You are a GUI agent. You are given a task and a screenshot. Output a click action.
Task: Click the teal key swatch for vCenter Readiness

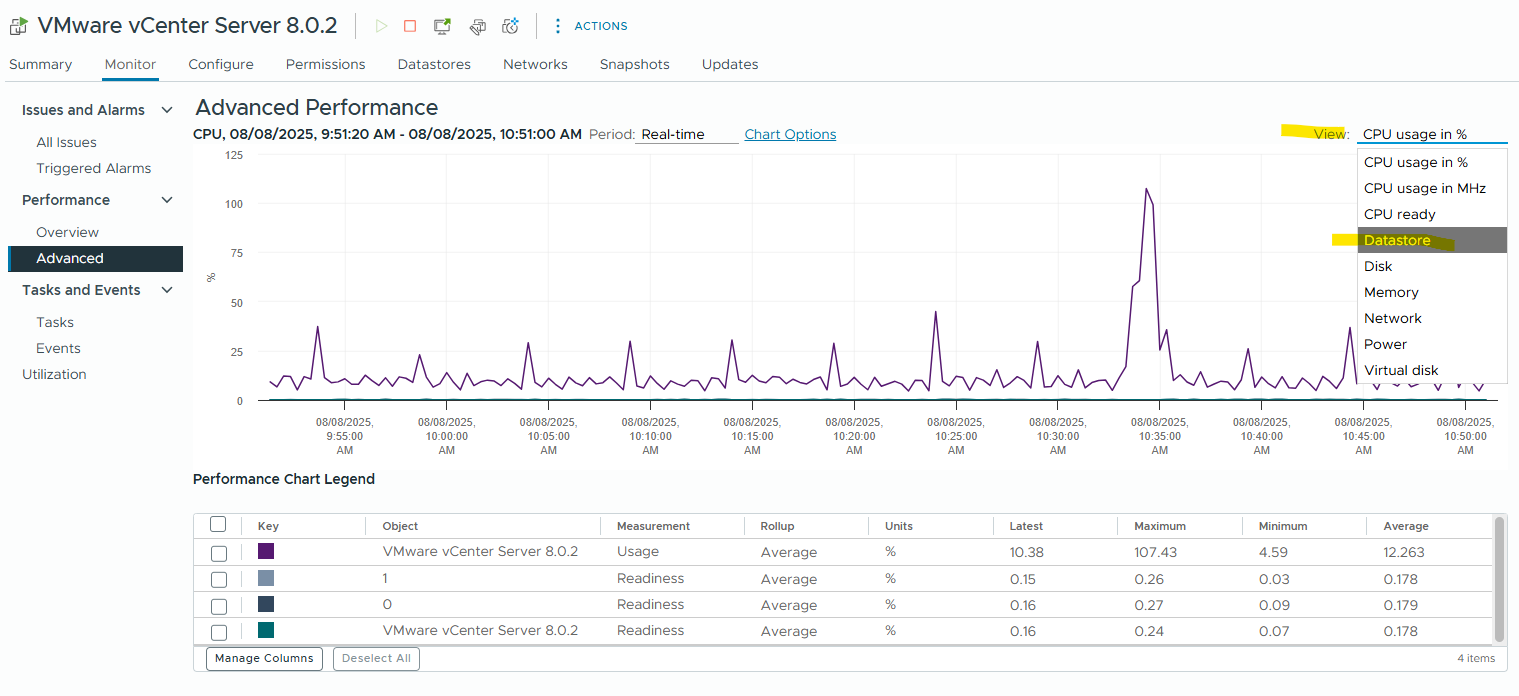pos(266,630)
